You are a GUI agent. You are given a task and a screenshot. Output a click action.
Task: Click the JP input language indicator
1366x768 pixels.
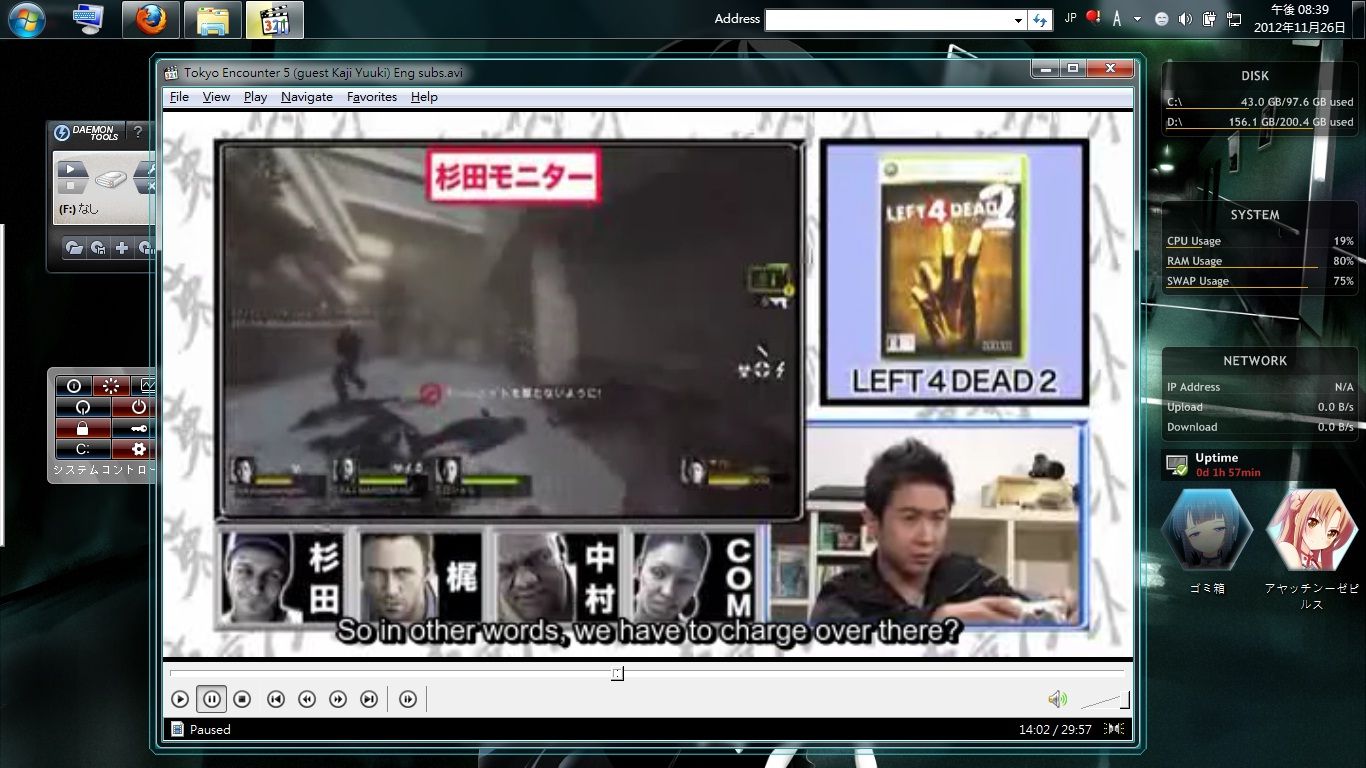[1070, 18]
